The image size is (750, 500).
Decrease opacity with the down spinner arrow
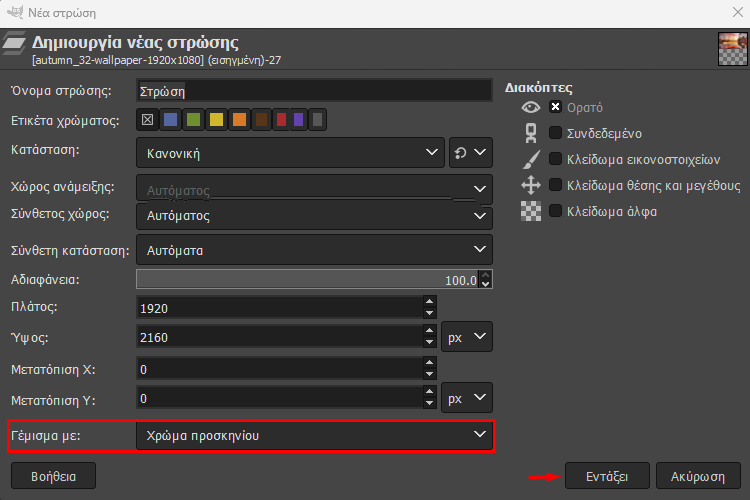coord(485,284)
